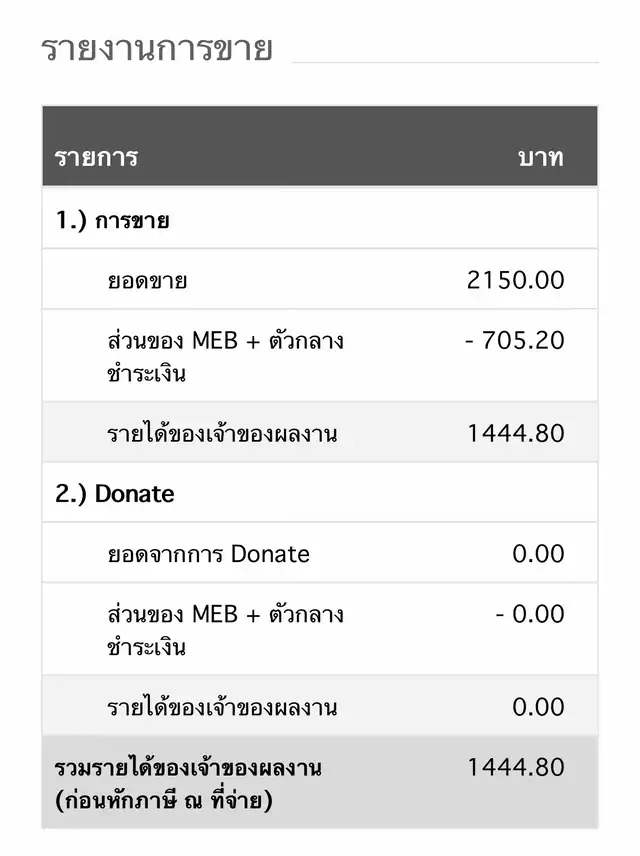Select the 0.00 Donate total value

click(538, 554)
